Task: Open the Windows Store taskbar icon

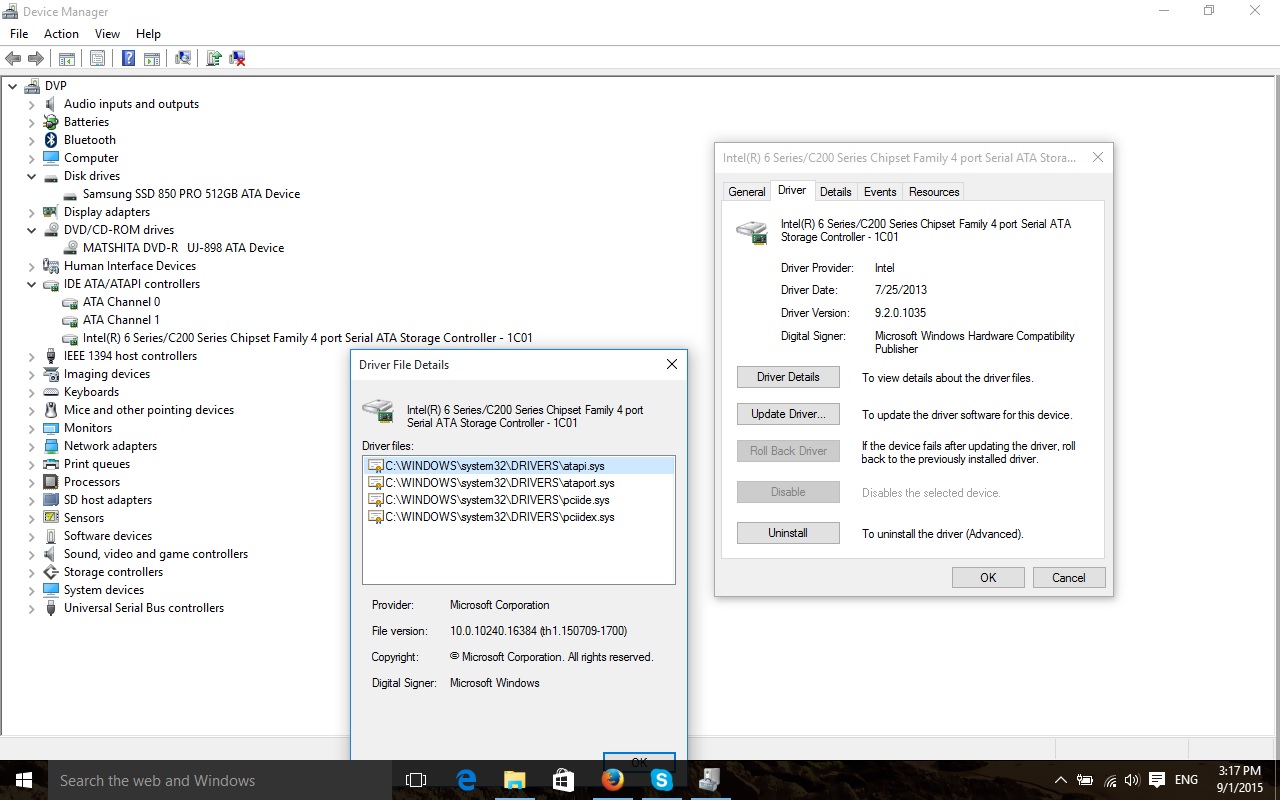Action: (563, 780)
